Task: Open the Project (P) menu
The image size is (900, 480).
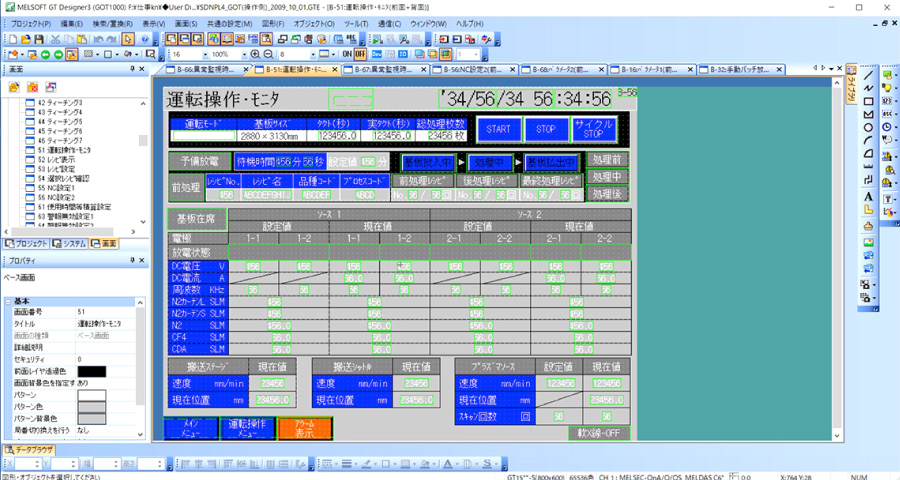Action: [31, 24]
